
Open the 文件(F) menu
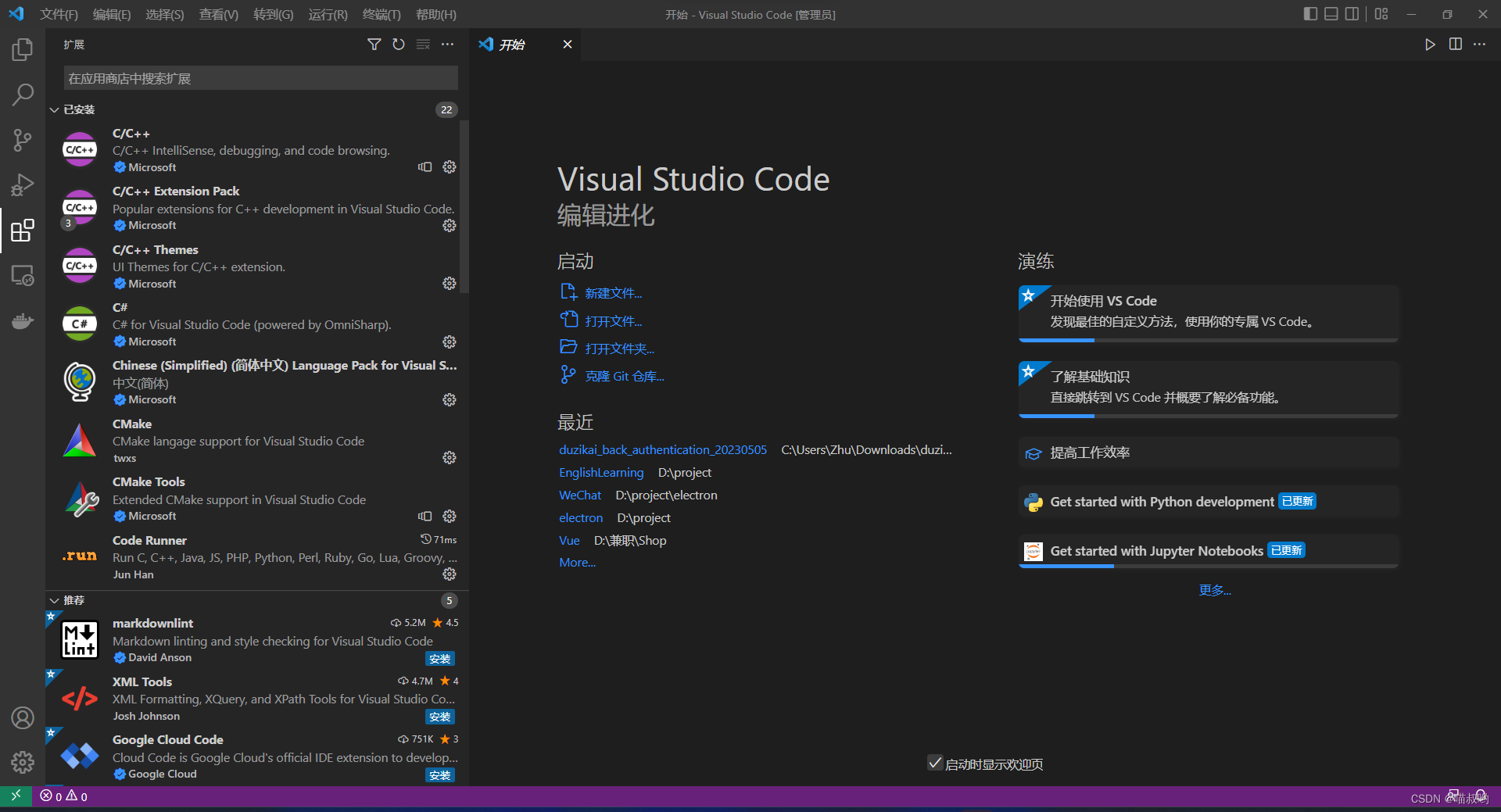pos(59,15)
